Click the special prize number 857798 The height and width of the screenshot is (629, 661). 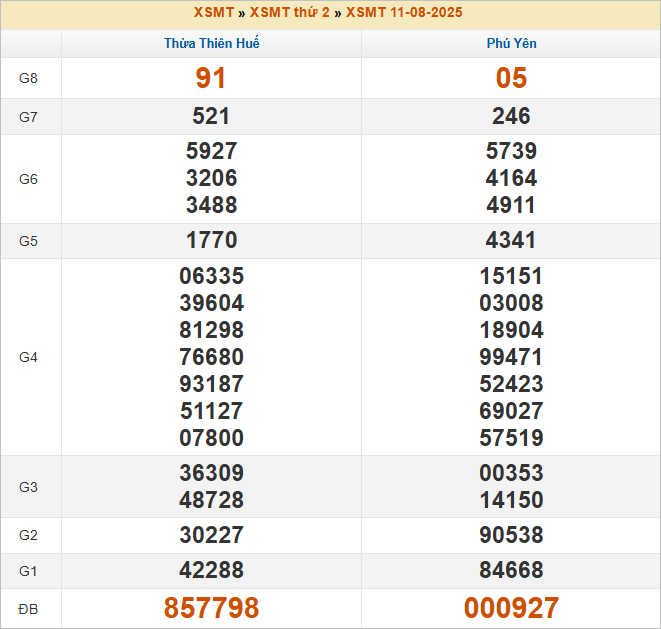click(x=211, y=608)
